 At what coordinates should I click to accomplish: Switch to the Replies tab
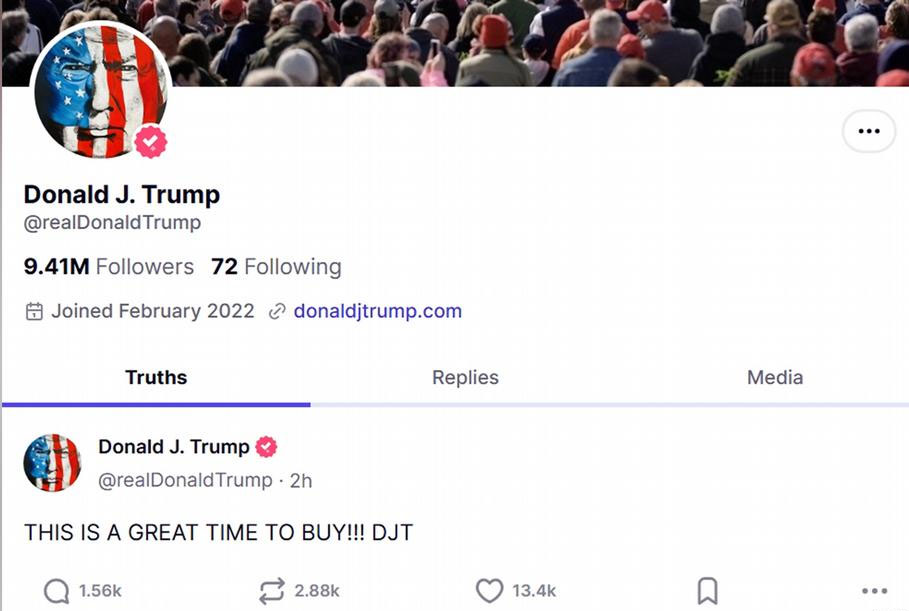pyautogui.click(x=465, y=377)
